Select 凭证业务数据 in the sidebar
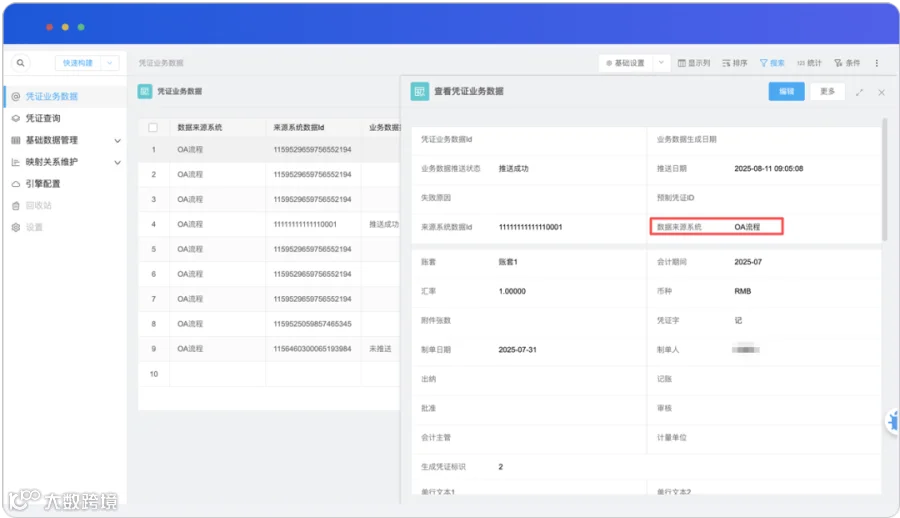The width and height of the screenshot is (900, 518). [52, 96]
